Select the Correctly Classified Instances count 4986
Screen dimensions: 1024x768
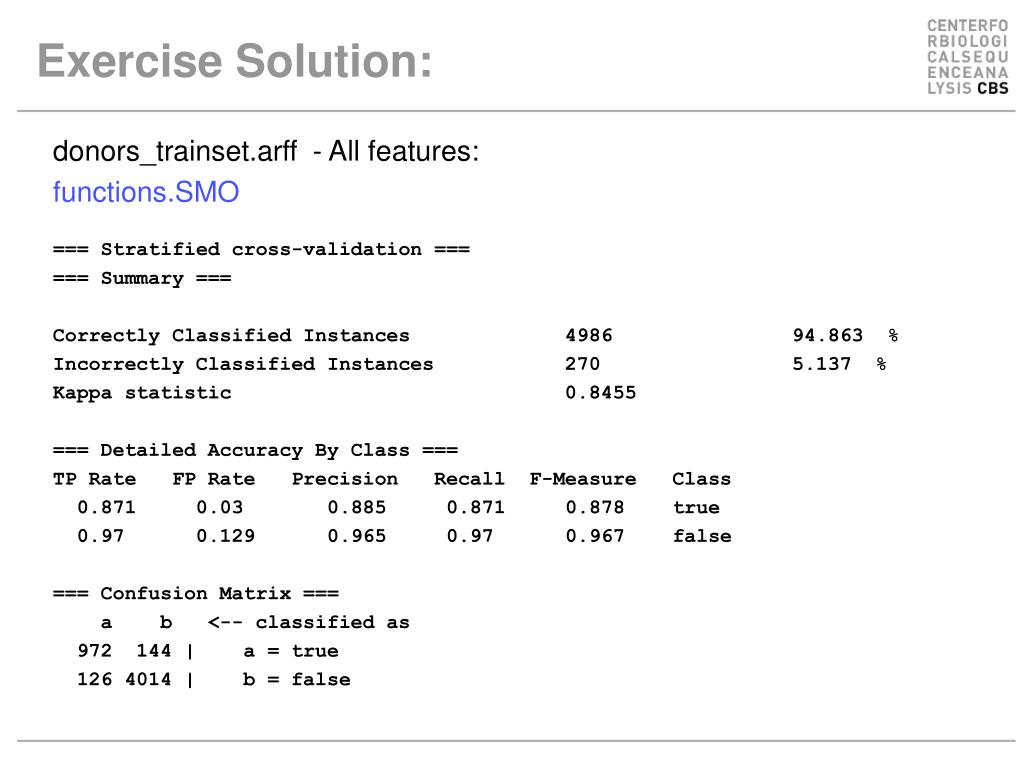coord(588,336)
